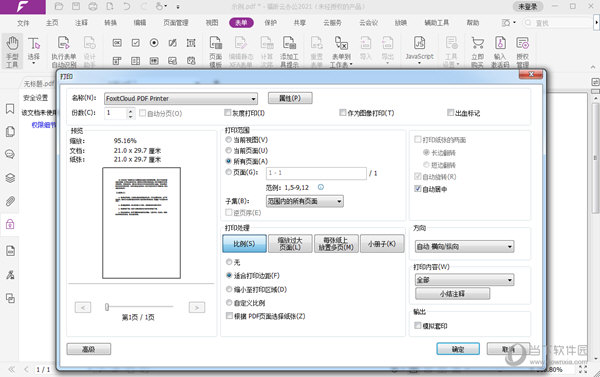
Task: Switch to the Help (帮助) tab
Action: (473, 23)
